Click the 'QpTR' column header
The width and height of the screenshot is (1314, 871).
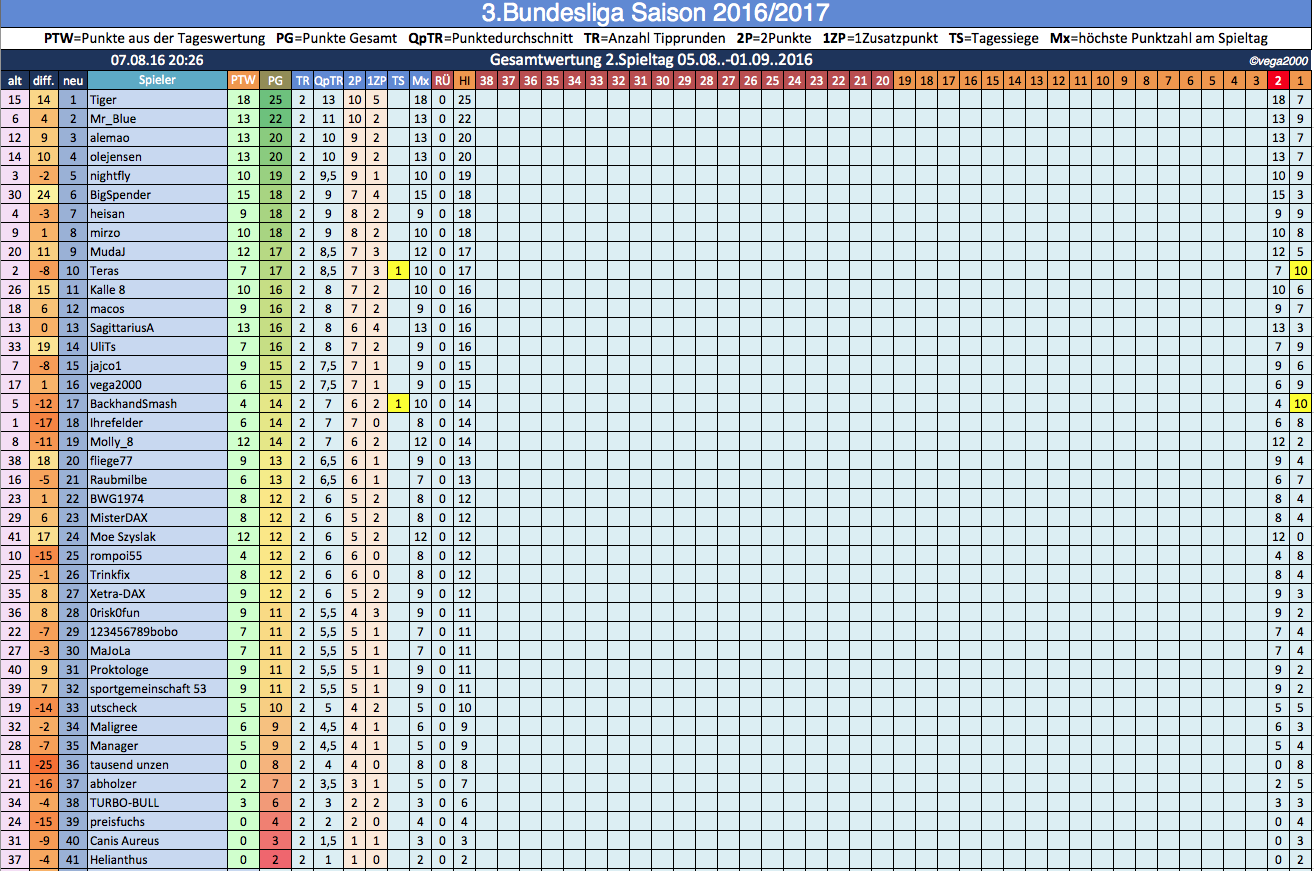click(328, 80)
